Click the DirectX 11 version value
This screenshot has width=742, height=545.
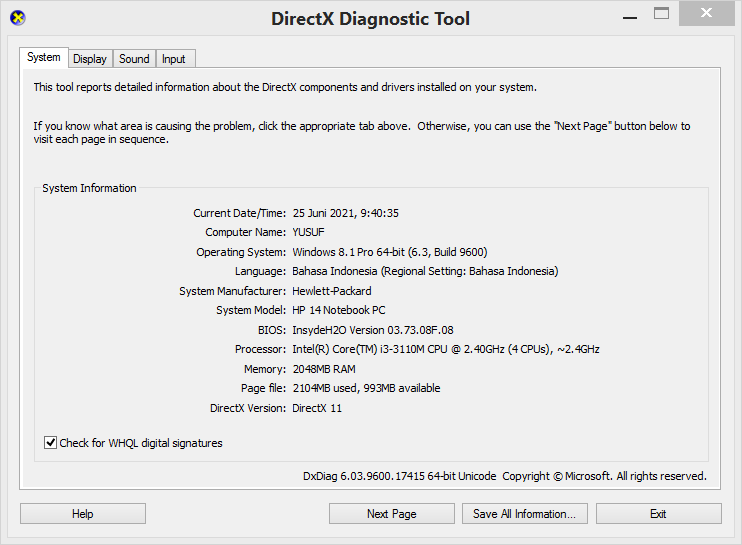tap(317, 408)
